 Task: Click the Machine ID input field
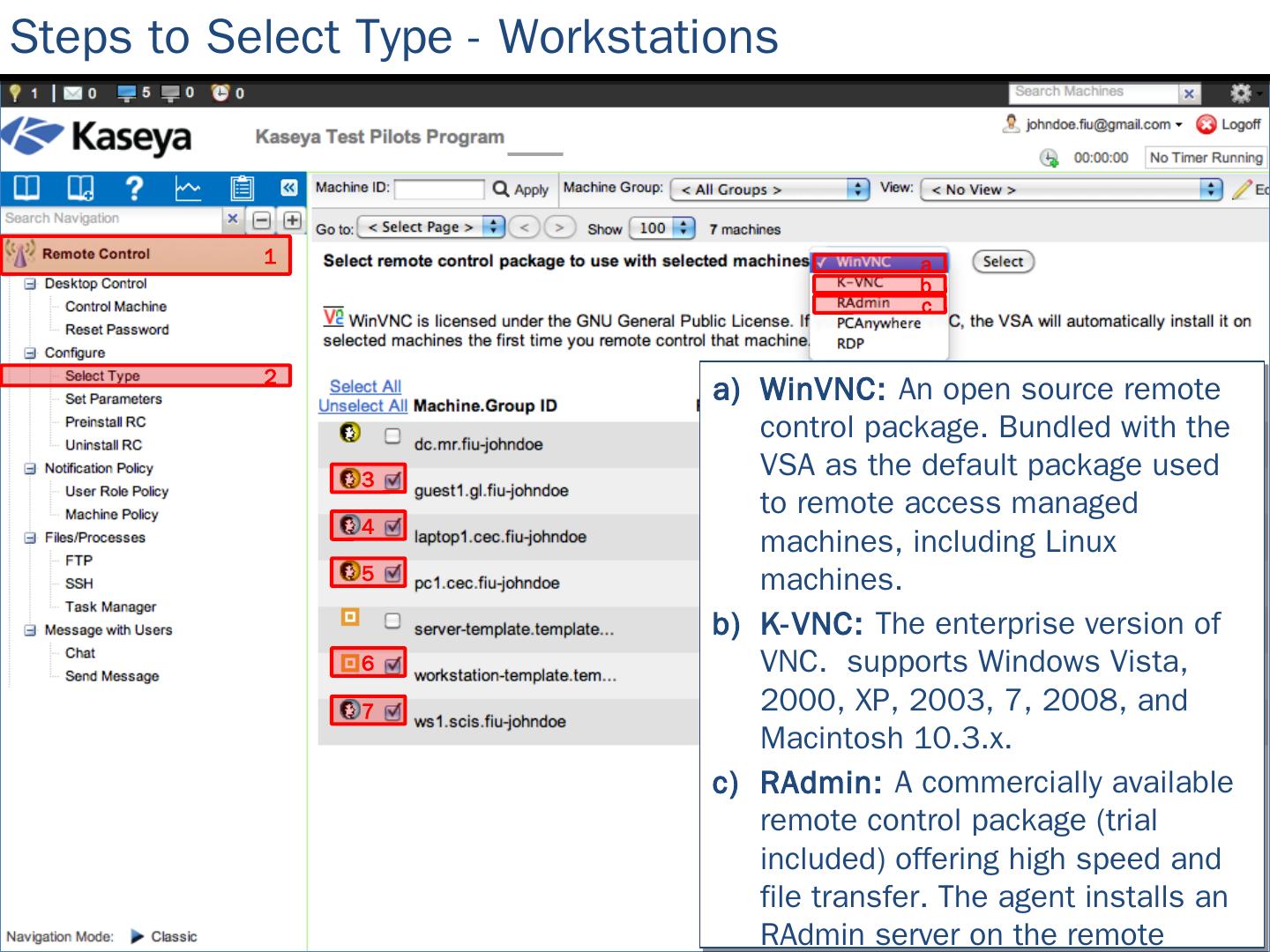point(438,189)
